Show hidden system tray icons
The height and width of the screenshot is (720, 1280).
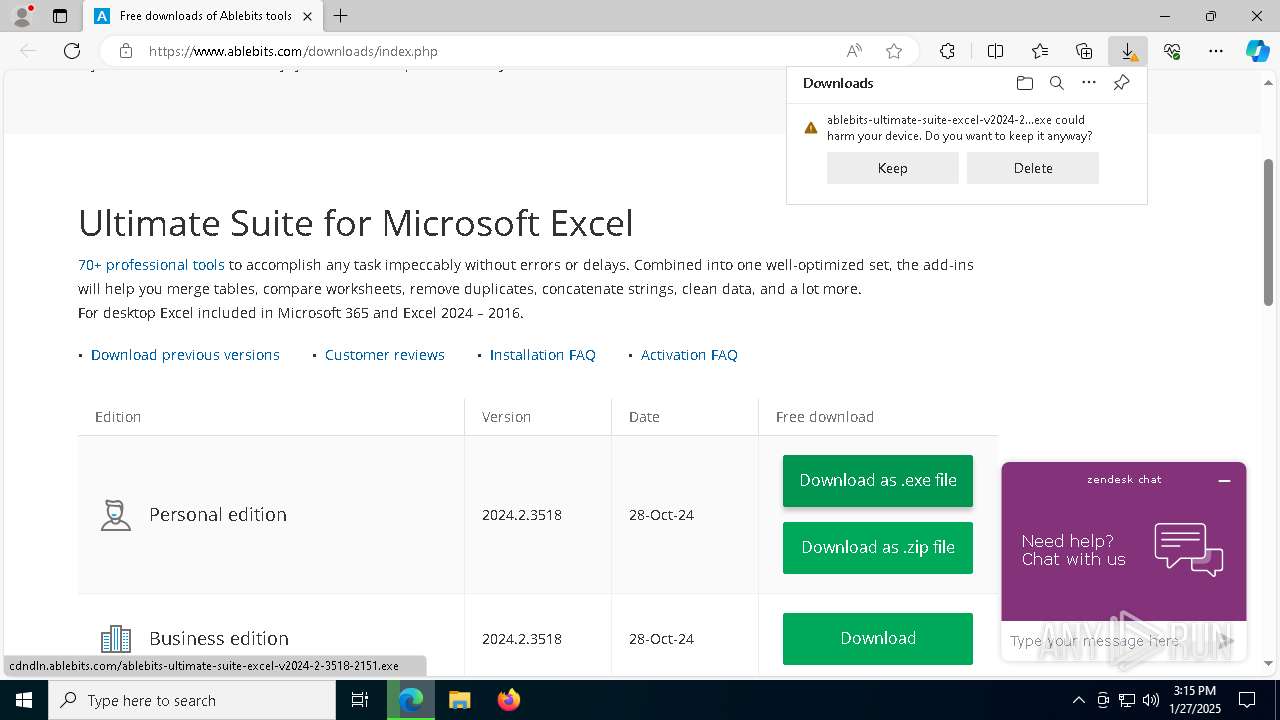[1078, 700]
